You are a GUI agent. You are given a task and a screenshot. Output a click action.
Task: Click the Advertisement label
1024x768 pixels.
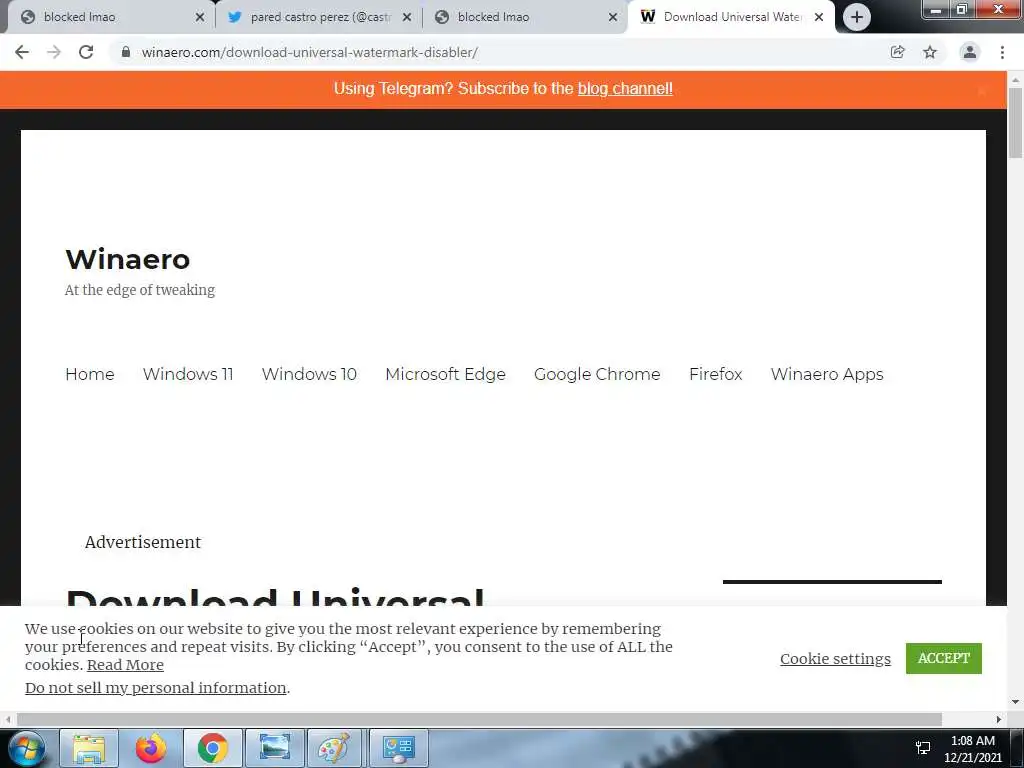143,542
